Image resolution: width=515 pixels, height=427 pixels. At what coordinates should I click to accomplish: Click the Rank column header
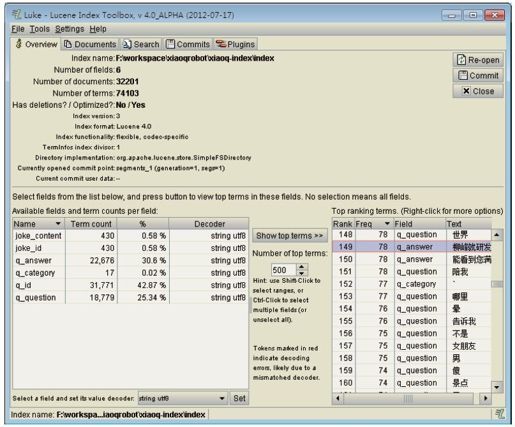click(x=343, y=224)
